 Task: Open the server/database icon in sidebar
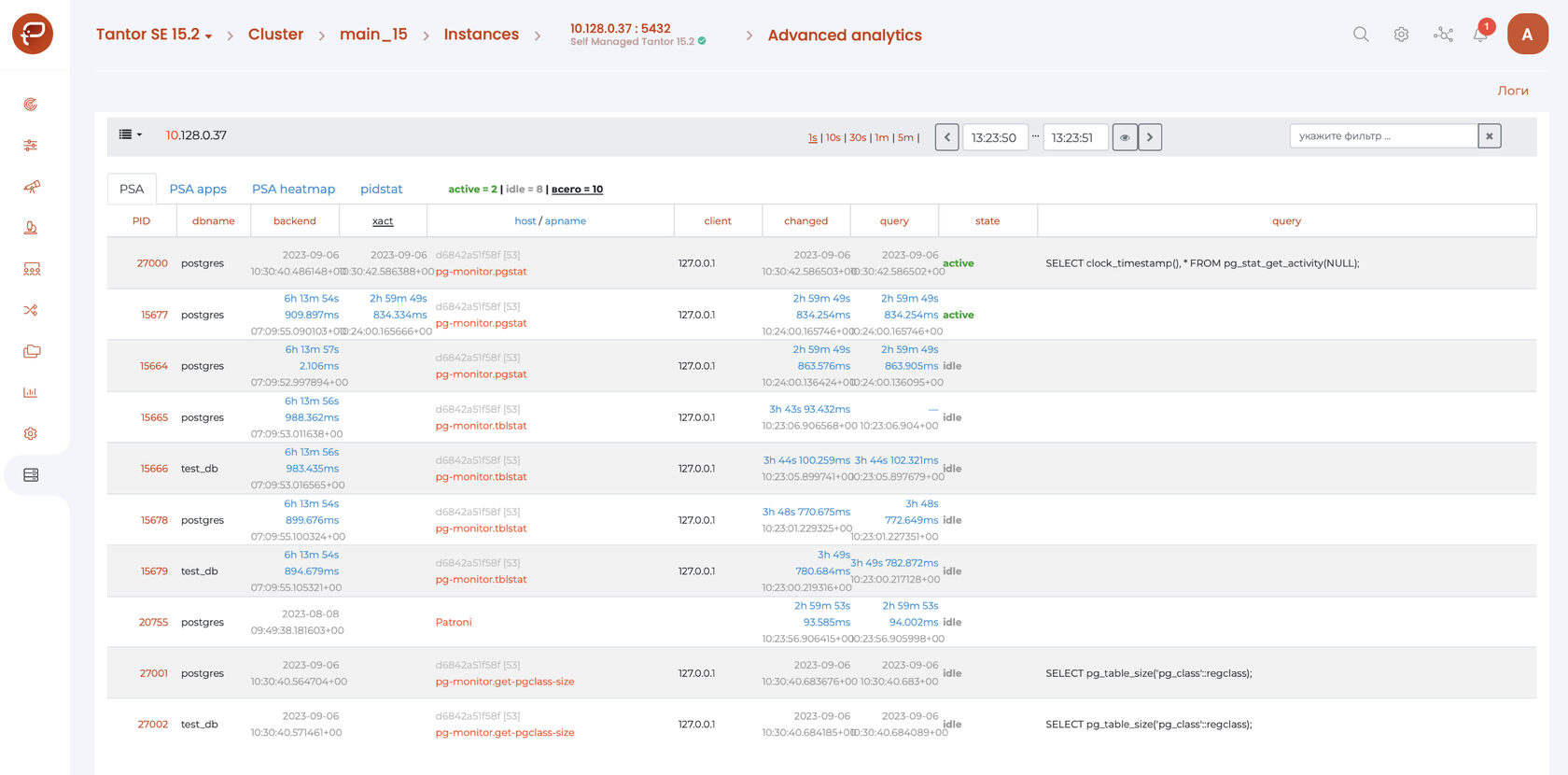31,474
